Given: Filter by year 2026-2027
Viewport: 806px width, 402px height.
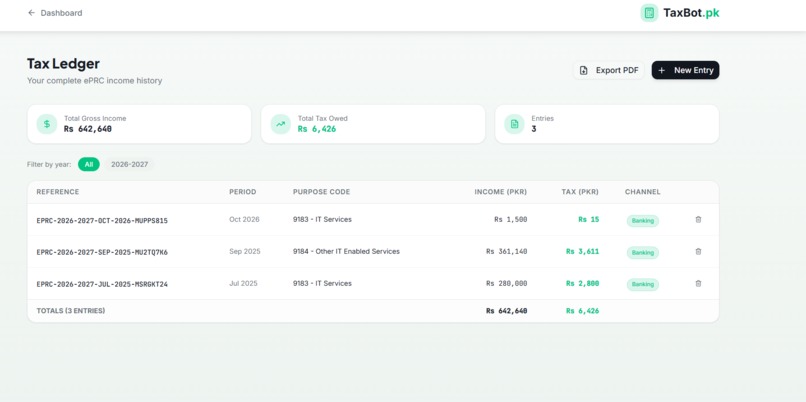Looking at the screenshot, I should click(130, 165).
